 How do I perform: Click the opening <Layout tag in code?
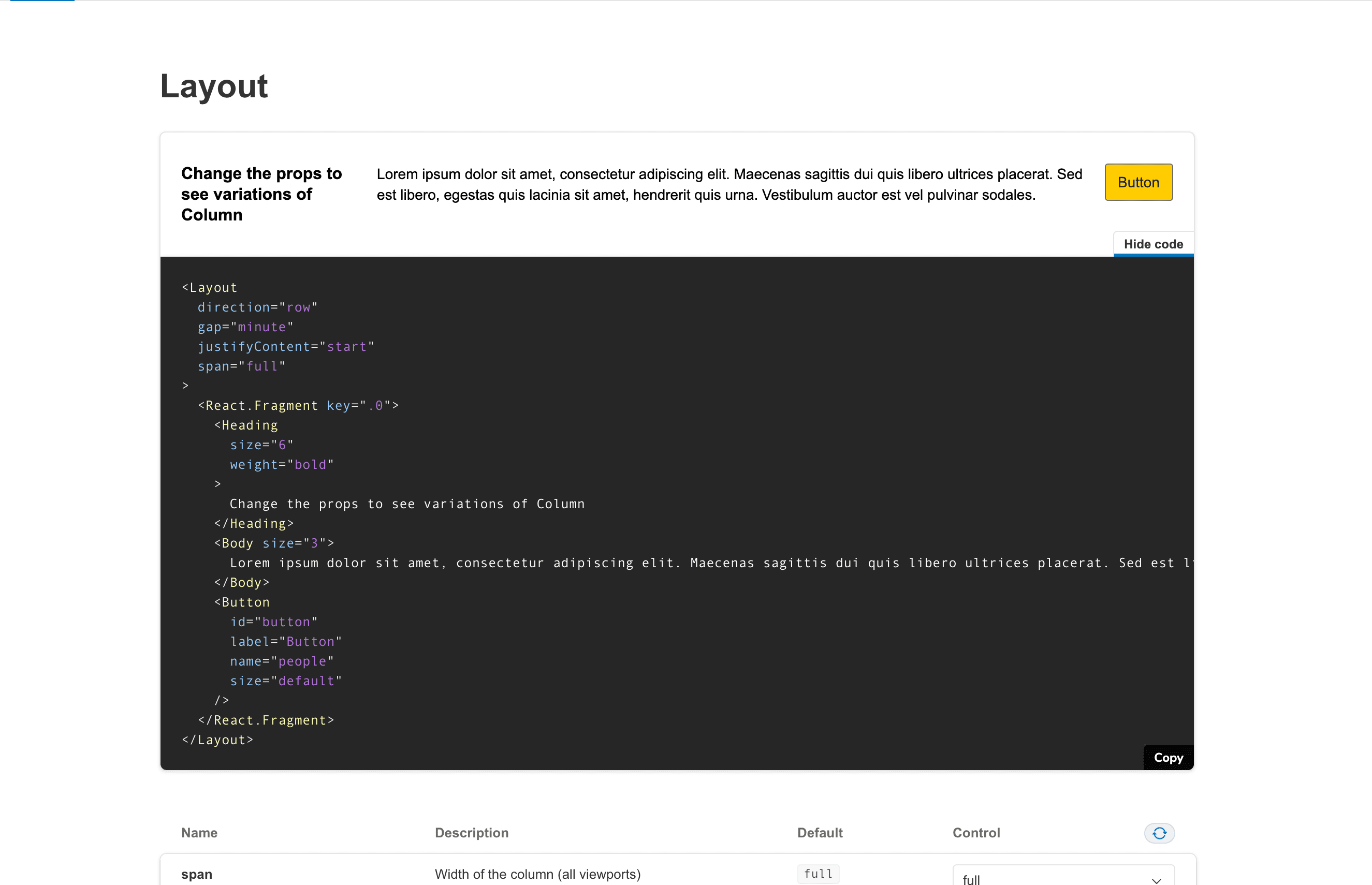[210, 287]
